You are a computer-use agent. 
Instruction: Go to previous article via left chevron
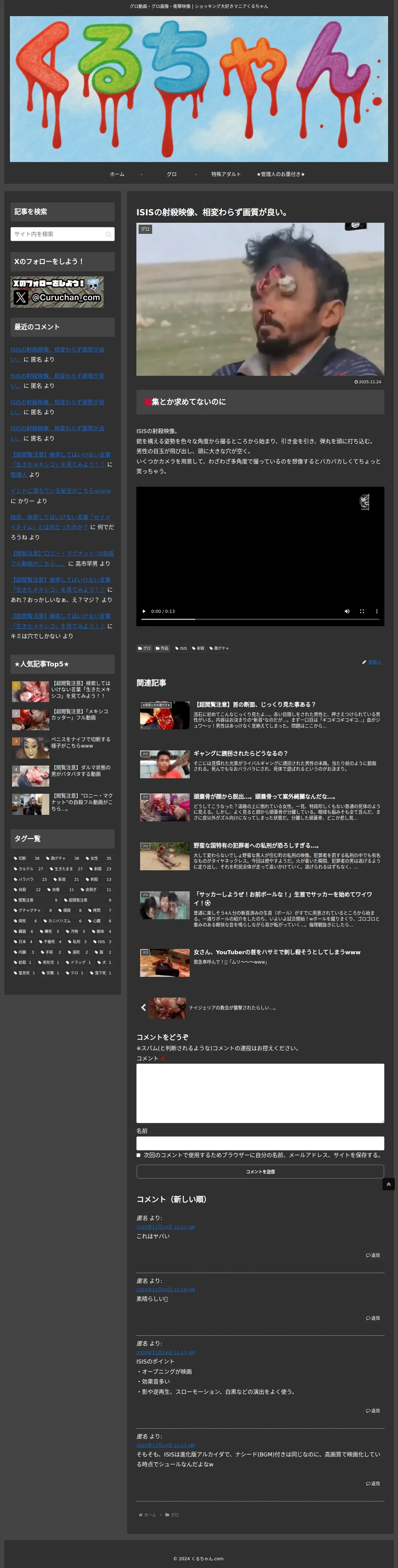[144, 1008]
